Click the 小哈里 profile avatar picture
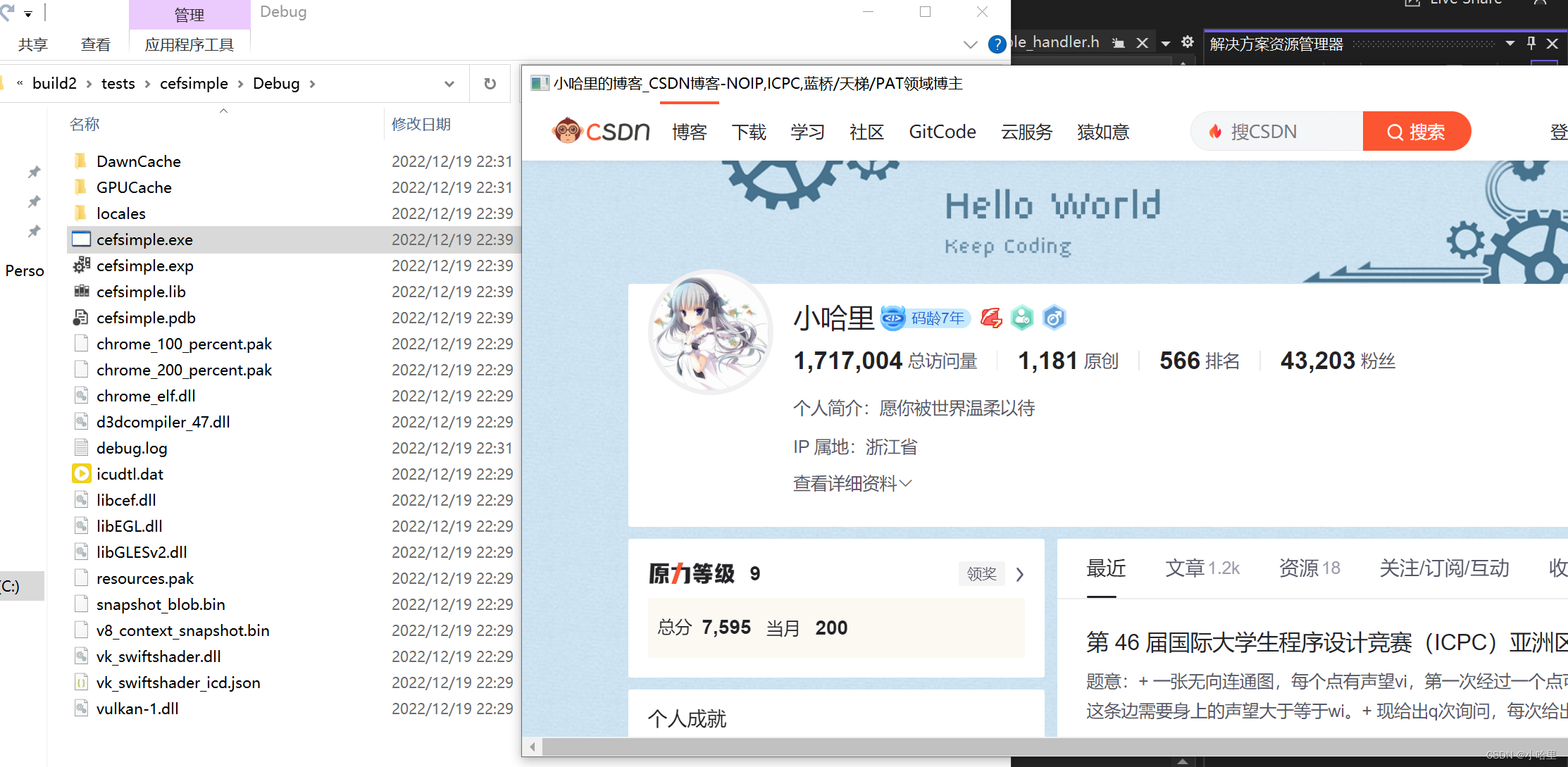Image resolution: width=1568 pixels, height=767 pixels. (710, 332)
